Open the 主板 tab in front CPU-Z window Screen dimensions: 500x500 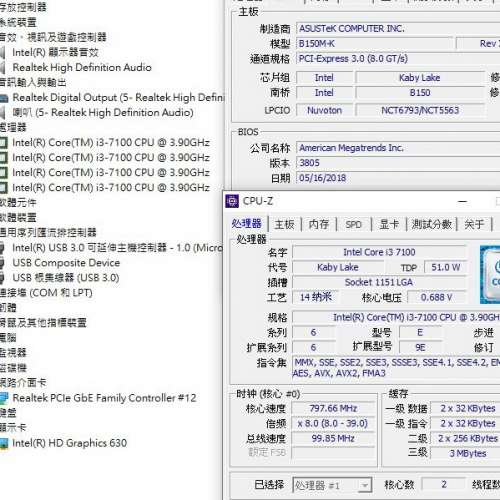point(284,224)
